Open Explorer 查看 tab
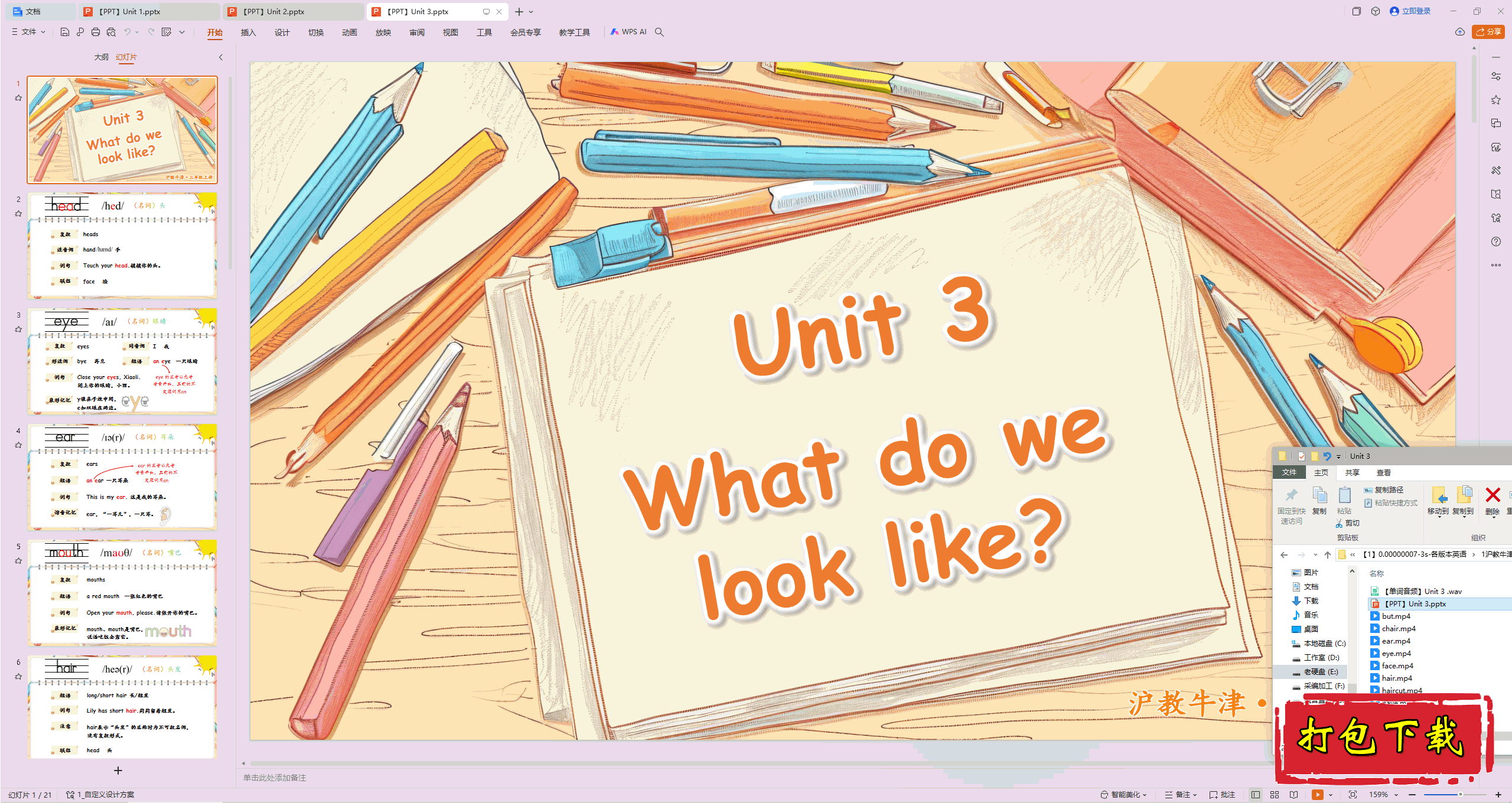Viewport: 1512px width, 803px height. 1383,472
